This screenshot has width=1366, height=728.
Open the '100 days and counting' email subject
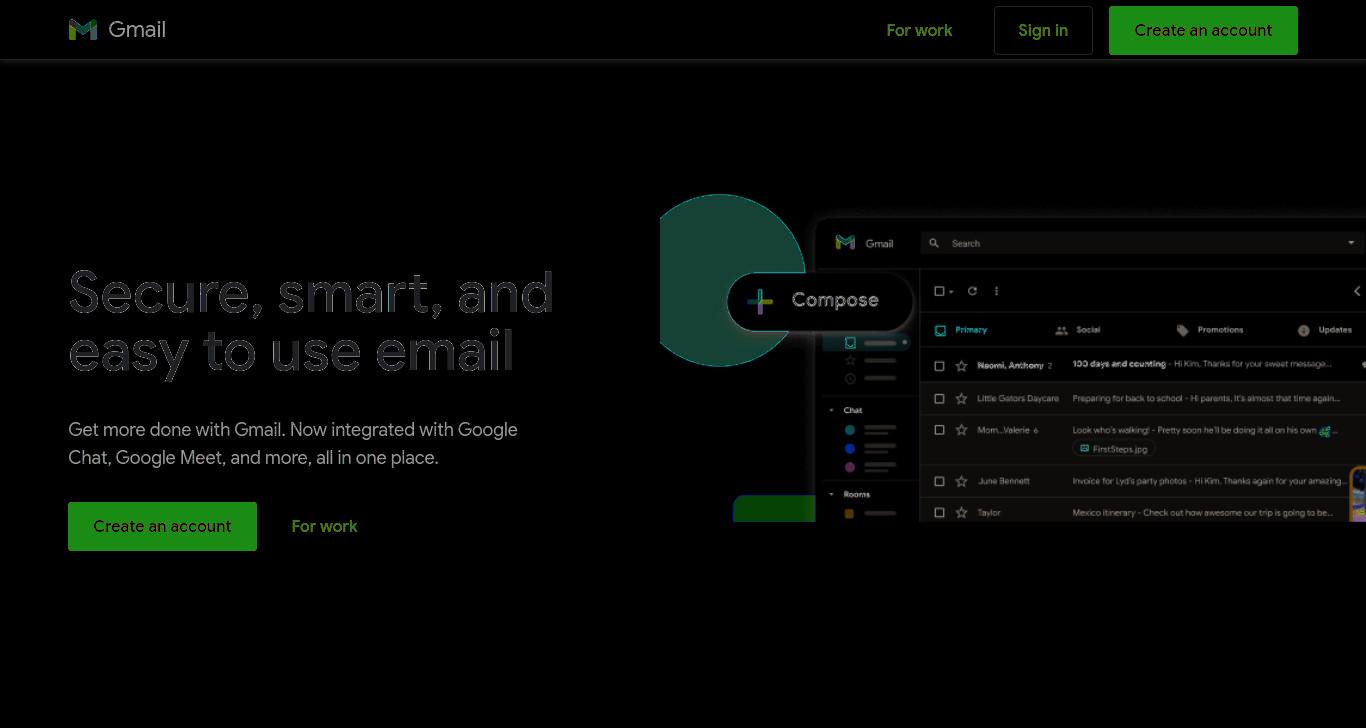[1119, 364]
